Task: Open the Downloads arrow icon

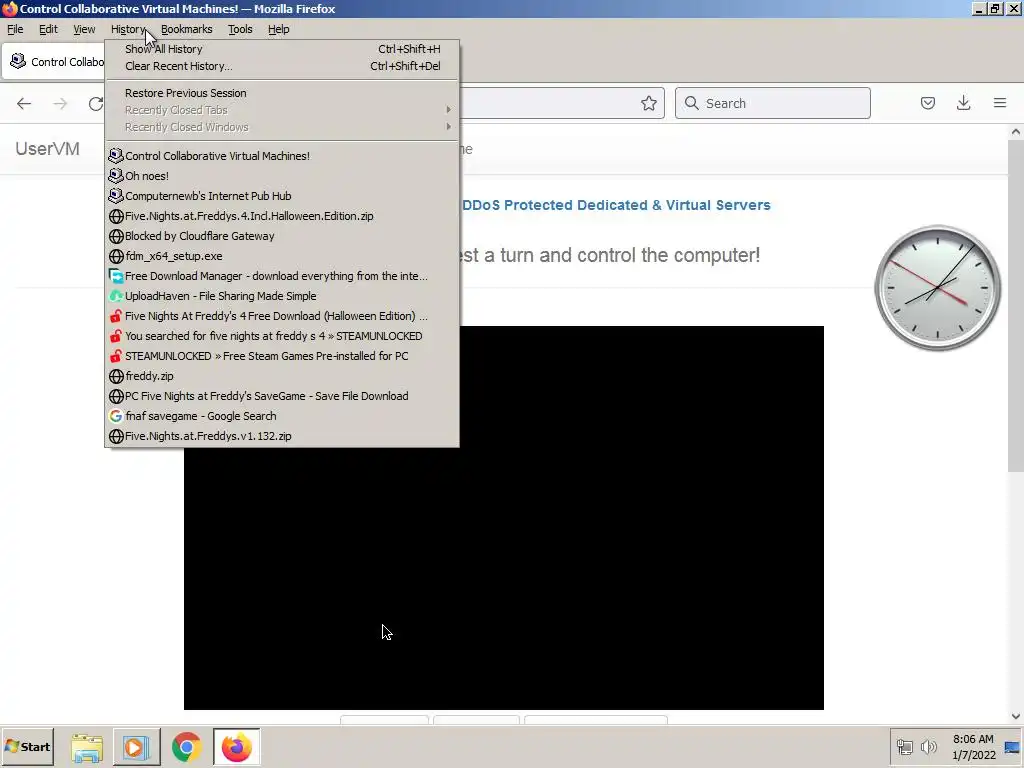Action: click(963, 103)
